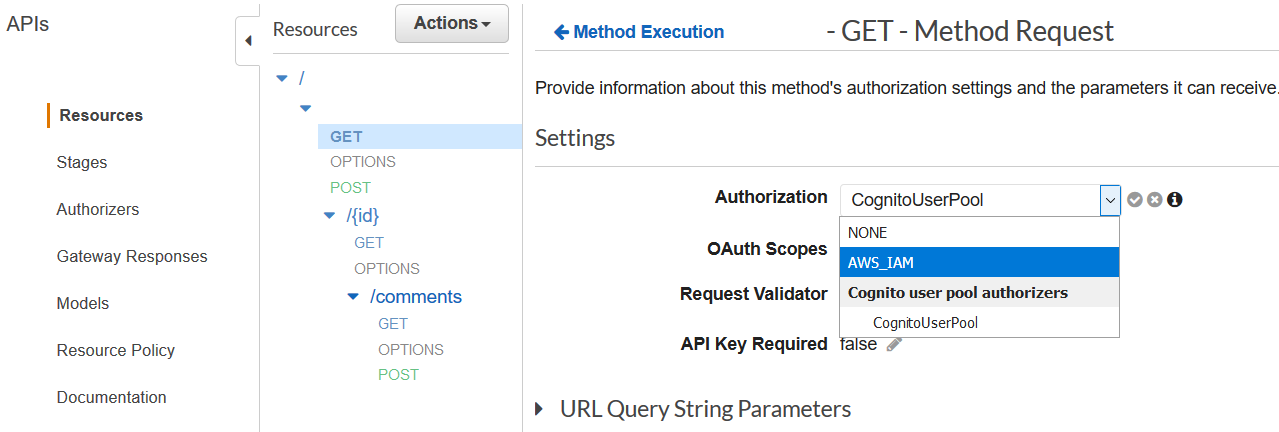The image size is (1279, 432).
Task: Select the highlighted GET method
Action: pos(420,136)
